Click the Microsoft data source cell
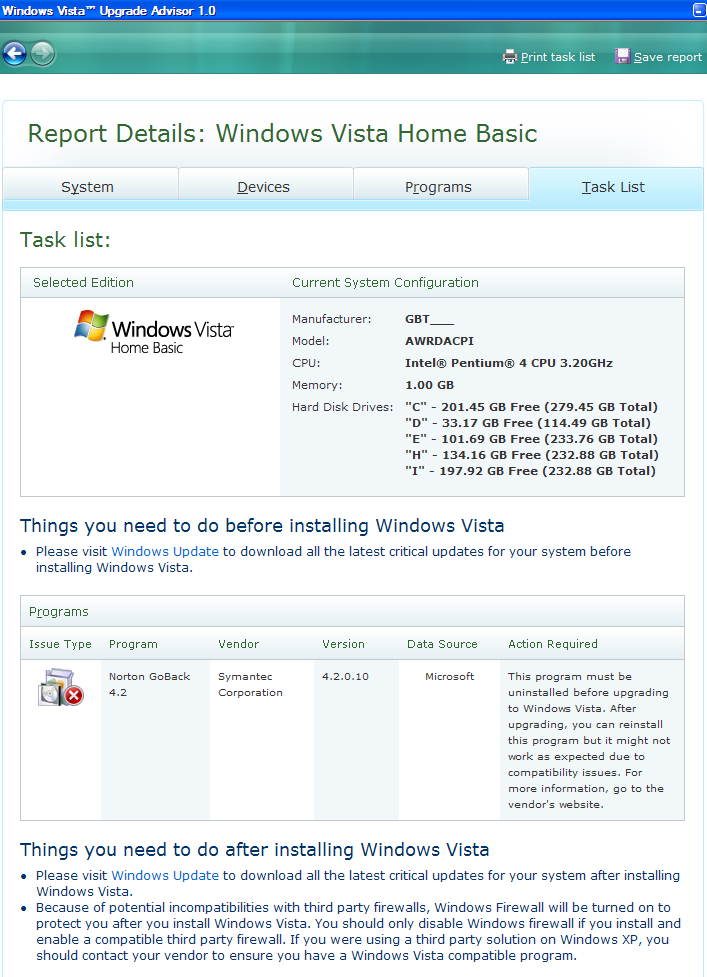 [449, 677]
